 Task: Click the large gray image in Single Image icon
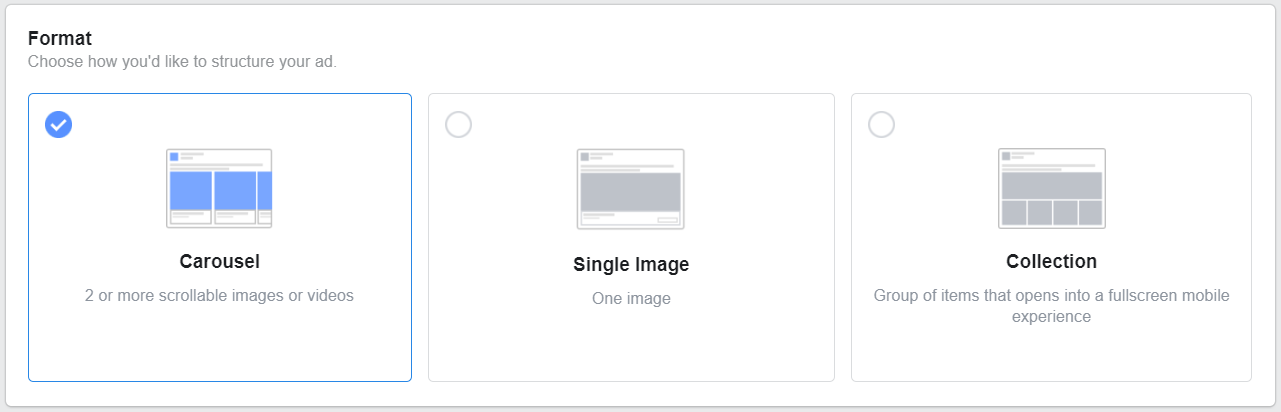pyautogui.click(x=631, y=192)
